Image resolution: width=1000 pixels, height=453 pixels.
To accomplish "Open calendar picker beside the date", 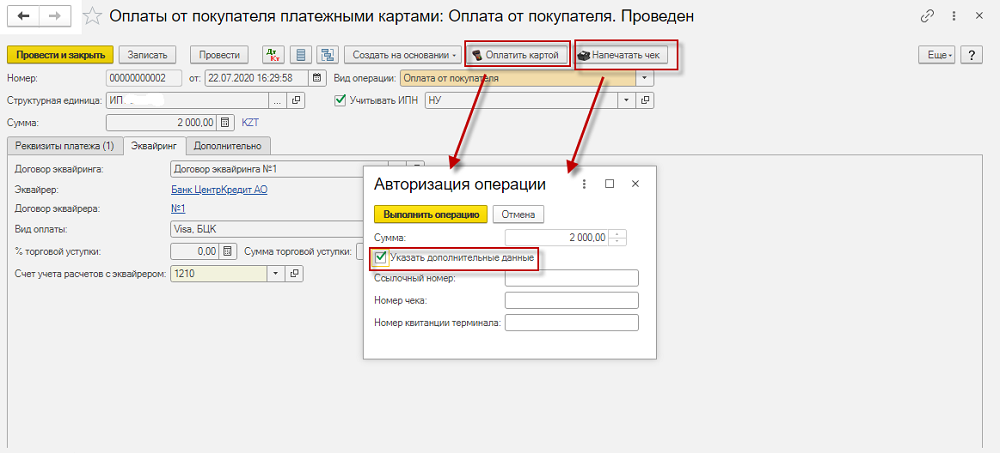I will 317,78.
